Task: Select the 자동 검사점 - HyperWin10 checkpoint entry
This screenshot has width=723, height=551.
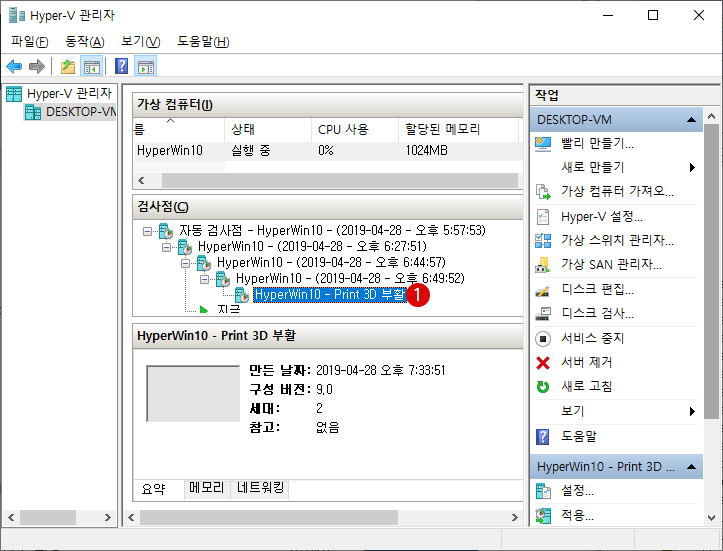Action: coord(332,231)
